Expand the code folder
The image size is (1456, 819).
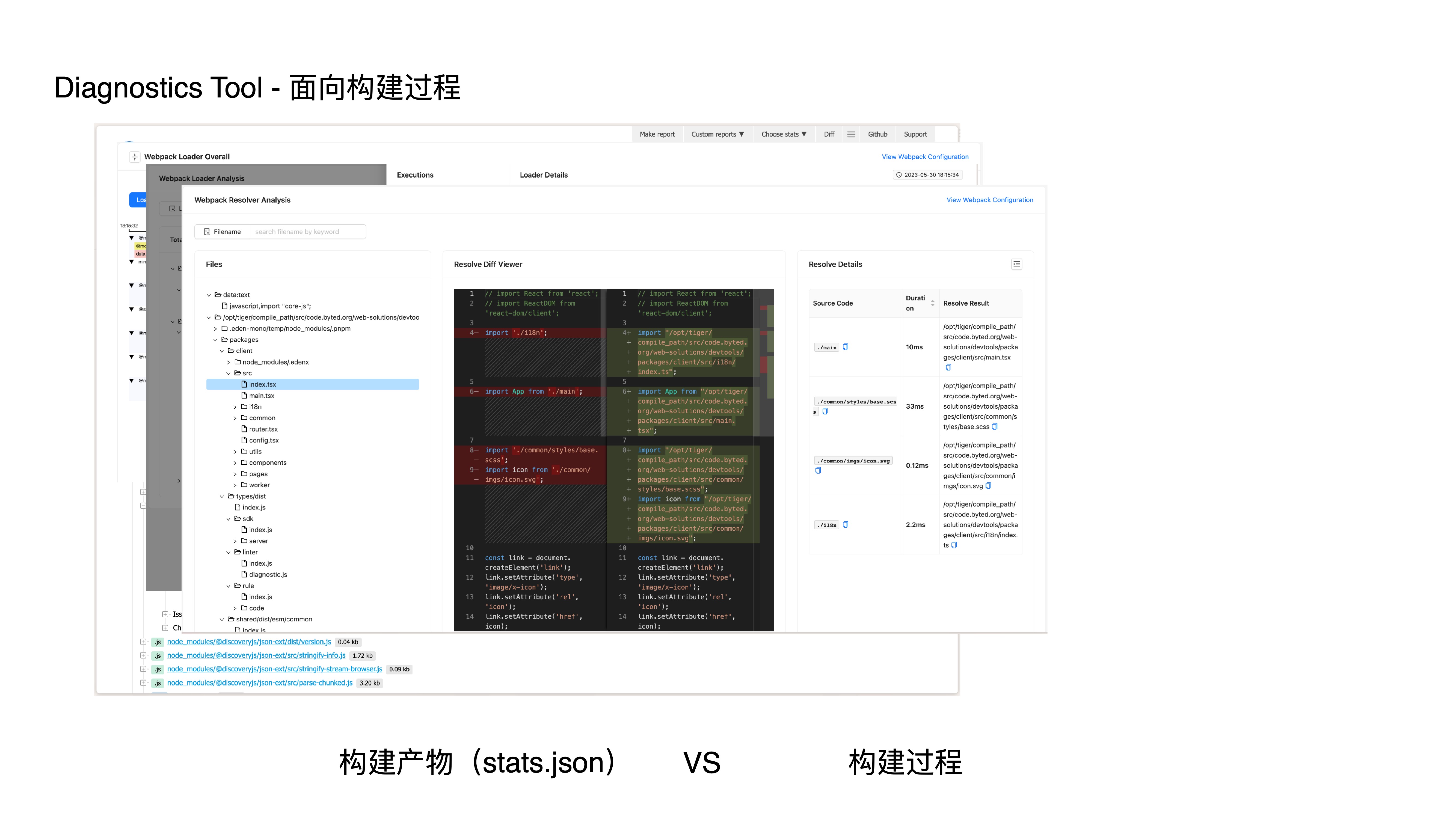click(x=235, y=608)
